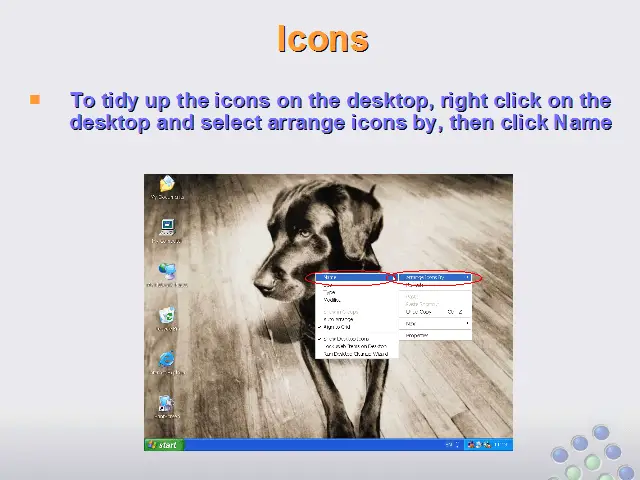Screen dimensions: 640x480
Task: Toggle Align to Grid option
Action: (340, 327)
